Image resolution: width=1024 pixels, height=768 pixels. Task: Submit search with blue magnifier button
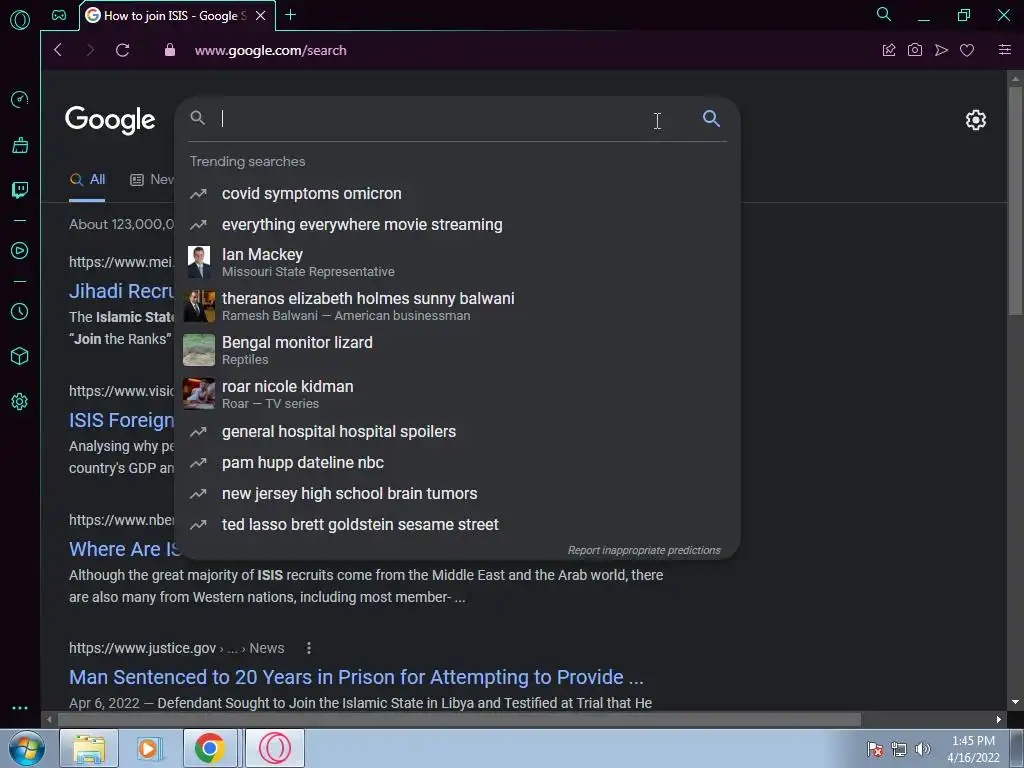coord(711,118)
